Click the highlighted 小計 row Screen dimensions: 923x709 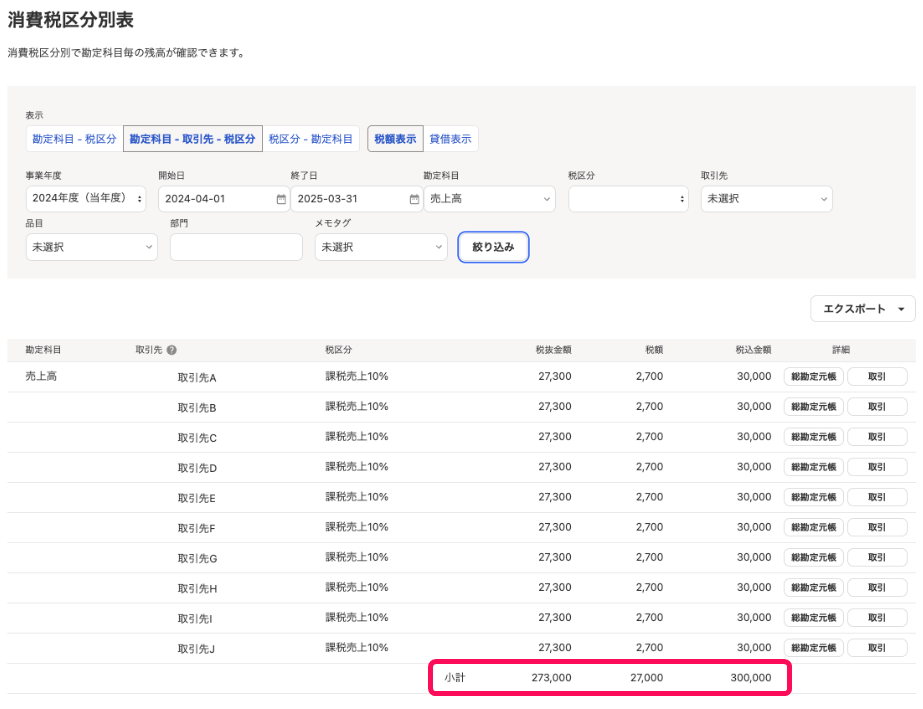tap(610, 677)
